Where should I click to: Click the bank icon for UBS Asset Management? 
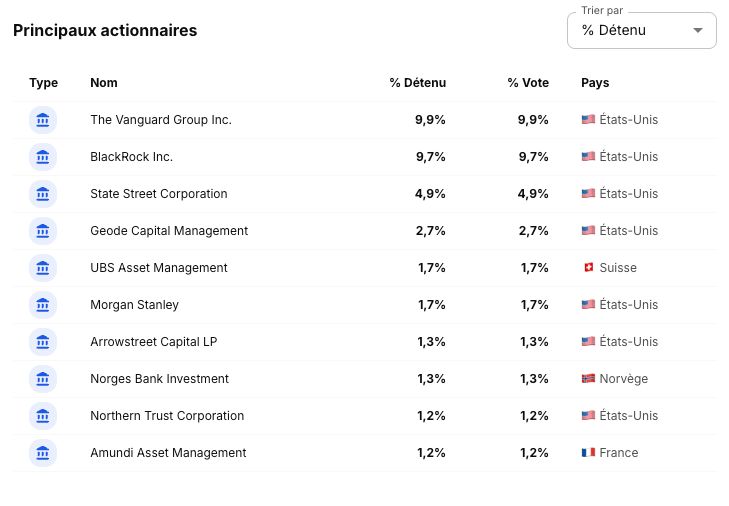pyautogui.click(x=43, y=268)
